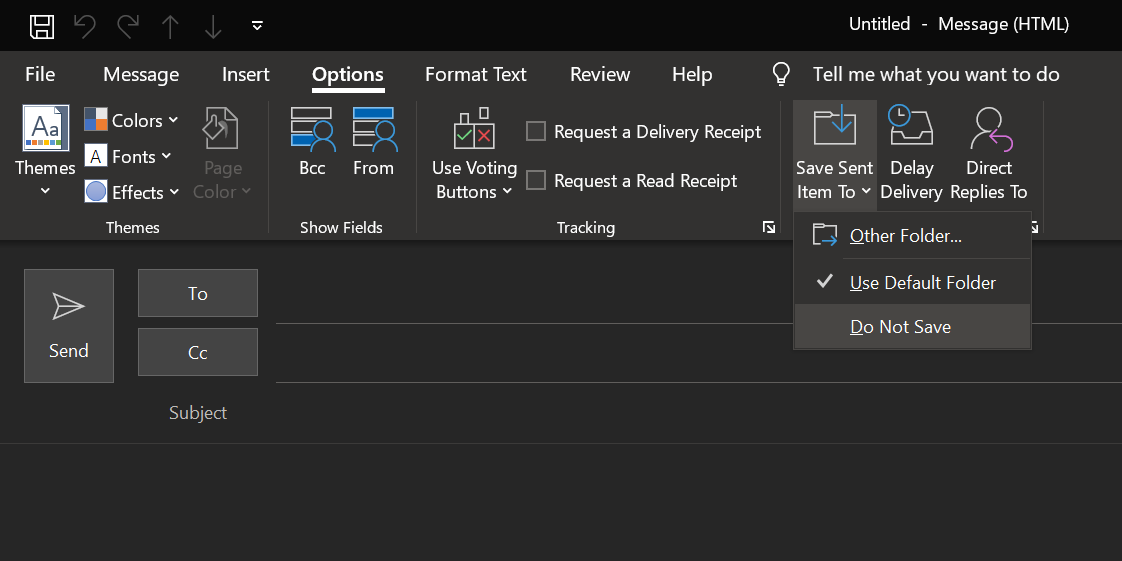Click the Send envelope button
Image resolution: width=1122 pixels, height=561 pixels.
69,325
